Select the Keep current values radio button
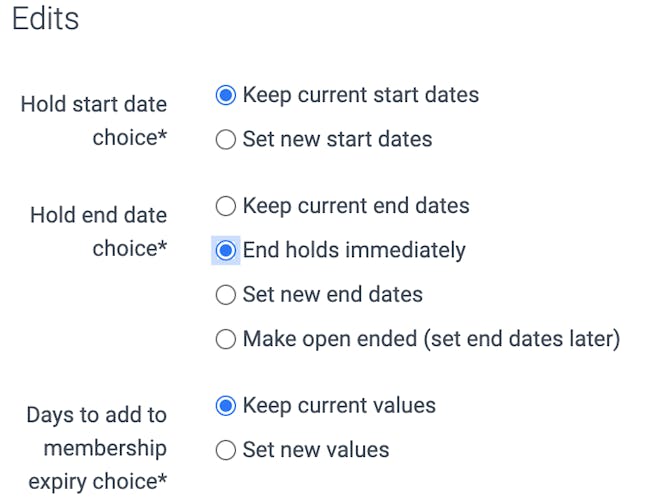Screen dimensions: 650x500 click(x=226, y=406)
